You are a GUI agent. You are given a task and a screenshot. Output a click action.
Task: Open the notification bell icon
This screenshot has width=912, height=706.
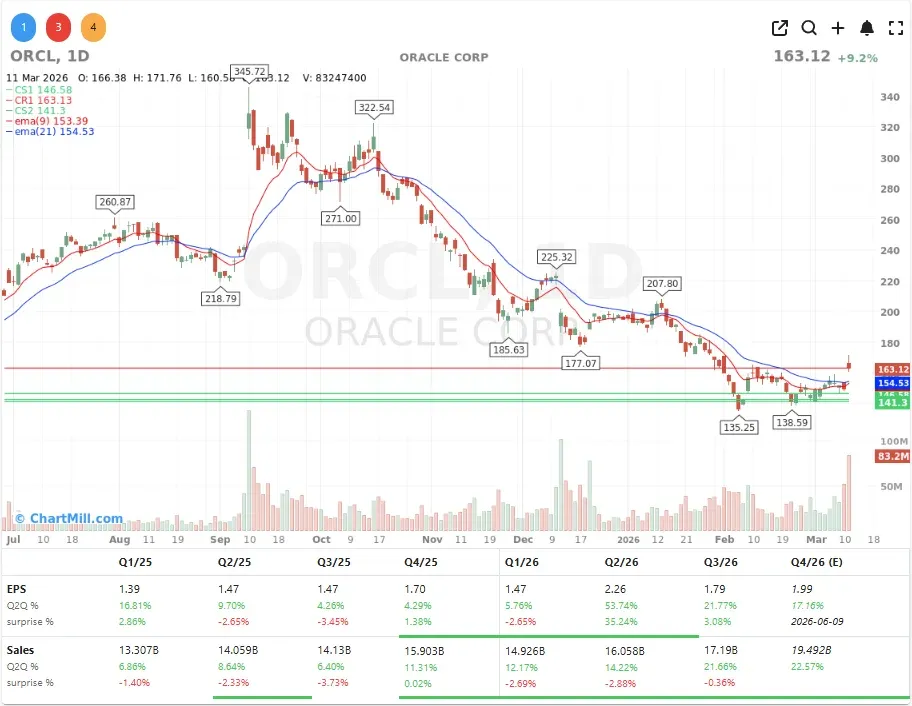point(867,28)
